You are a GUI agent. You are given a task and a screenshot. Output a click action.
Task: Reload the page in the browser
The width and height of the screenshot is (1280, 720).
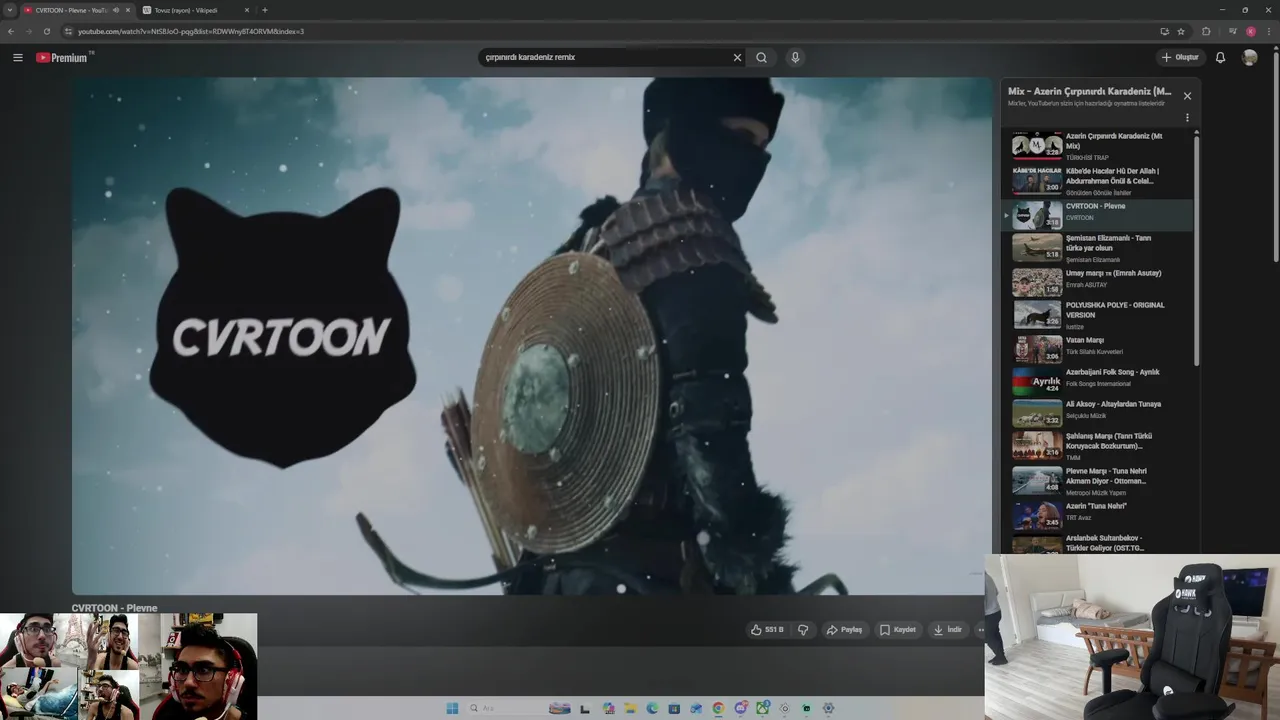click(46, 31)
